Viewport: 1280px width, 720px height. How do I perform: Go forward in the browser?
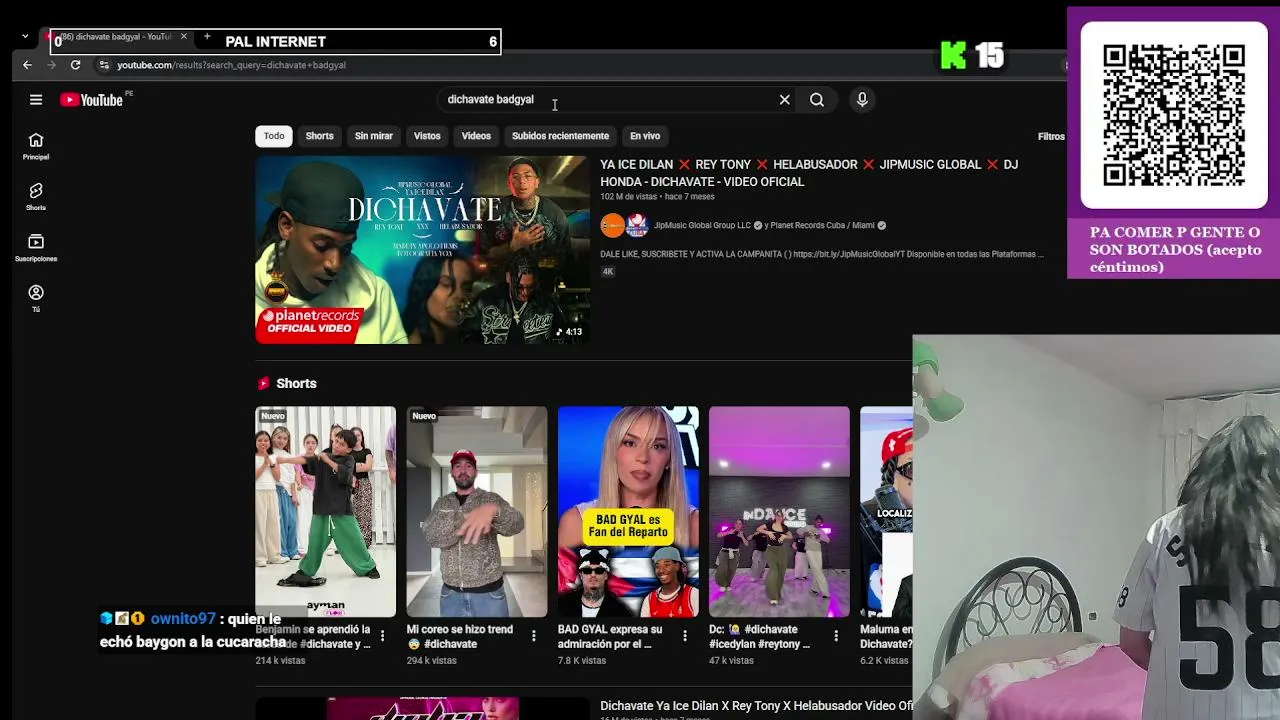51,65
